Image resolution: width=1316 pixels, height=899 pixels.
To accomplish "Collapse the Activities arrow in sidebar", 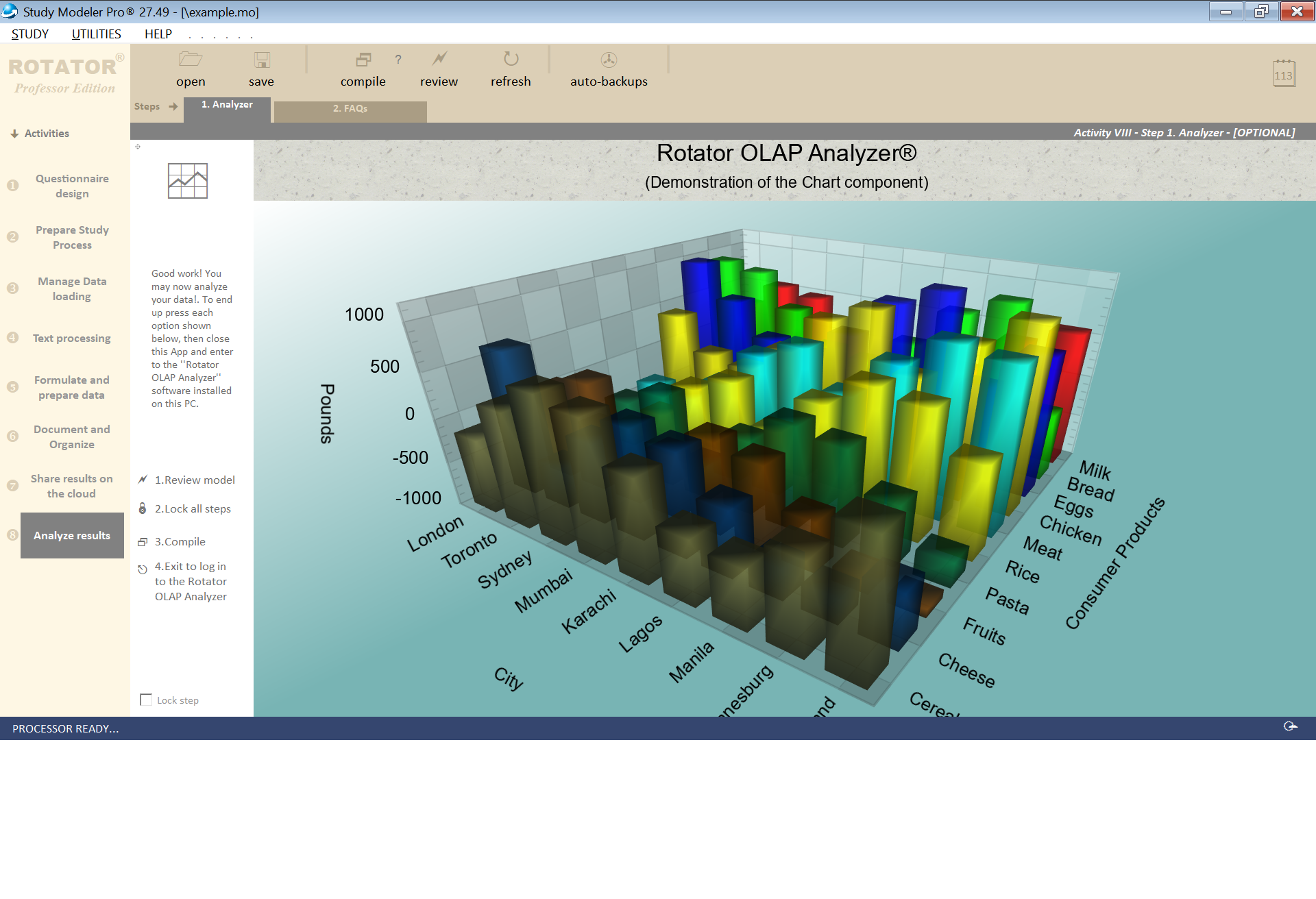I will (x=14, y=134).
